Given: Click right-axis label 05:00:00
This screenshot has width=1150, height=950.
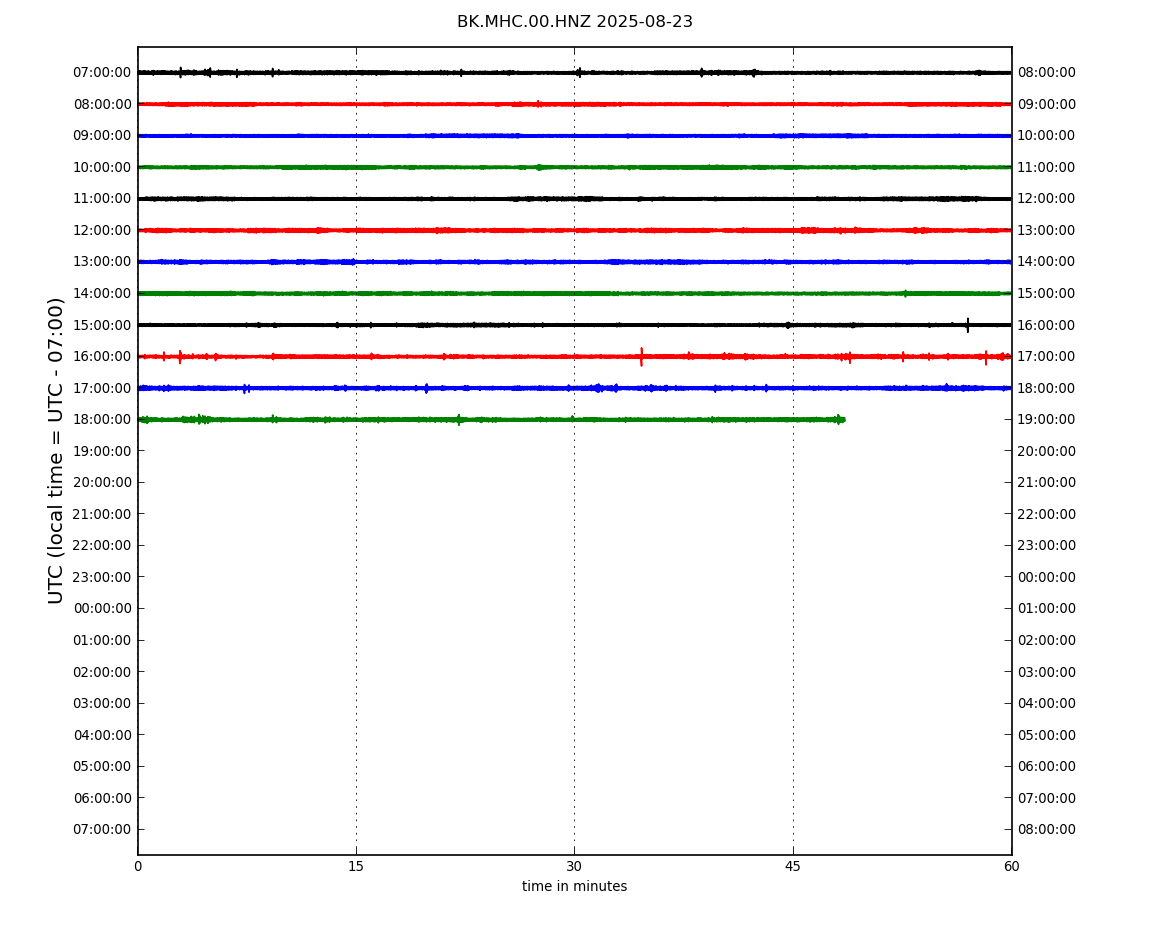Looking at the screenshot, I should (x=1047, y=735).
